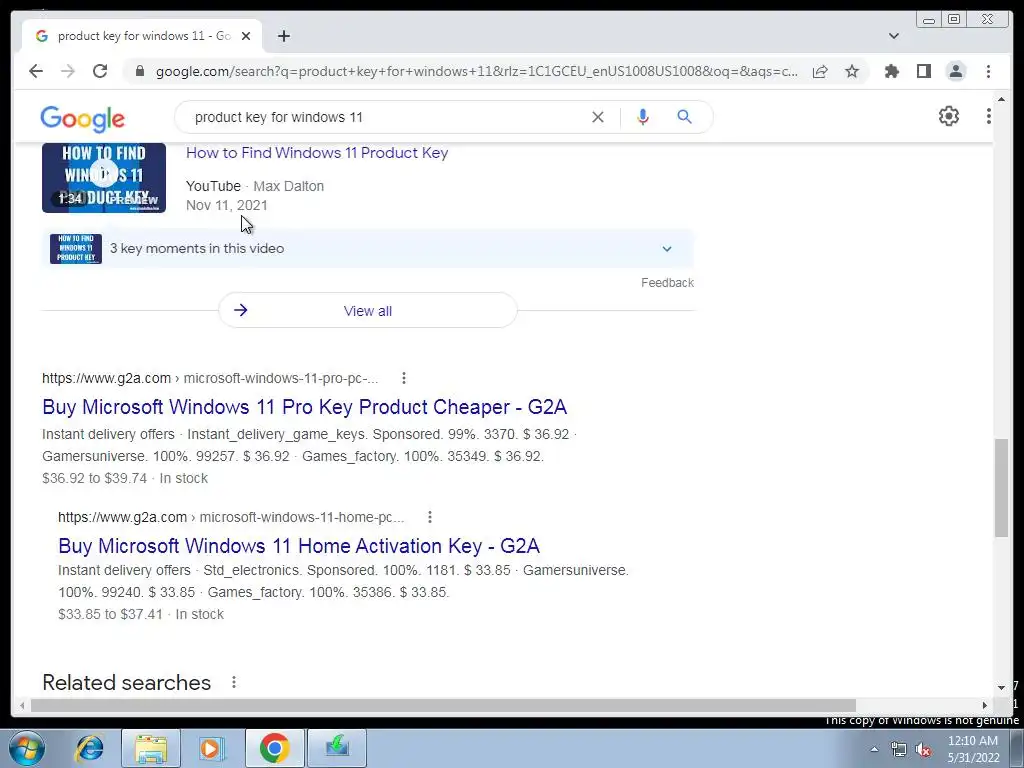Click the View all button
1024x768 pixels.
(368, 311)
